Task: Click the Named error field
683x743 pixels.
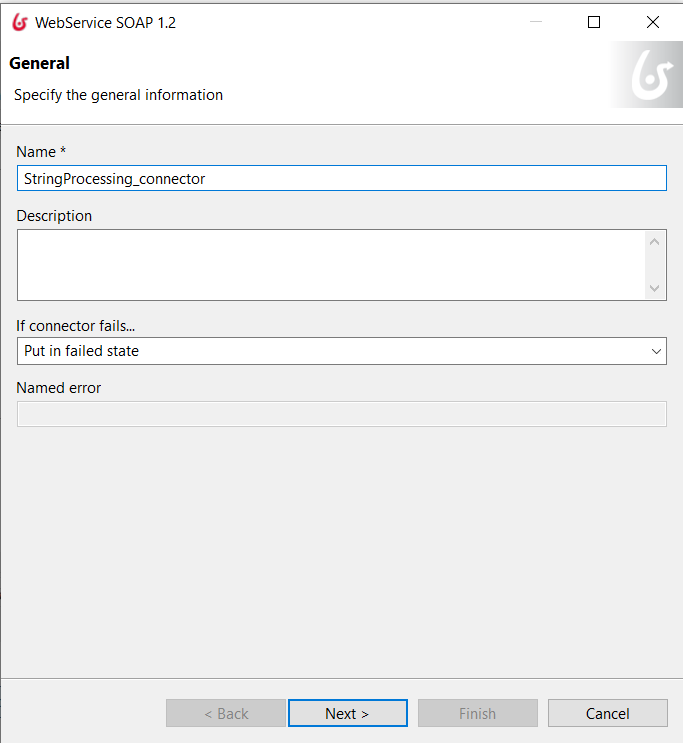Action: (x=342, y=414)
